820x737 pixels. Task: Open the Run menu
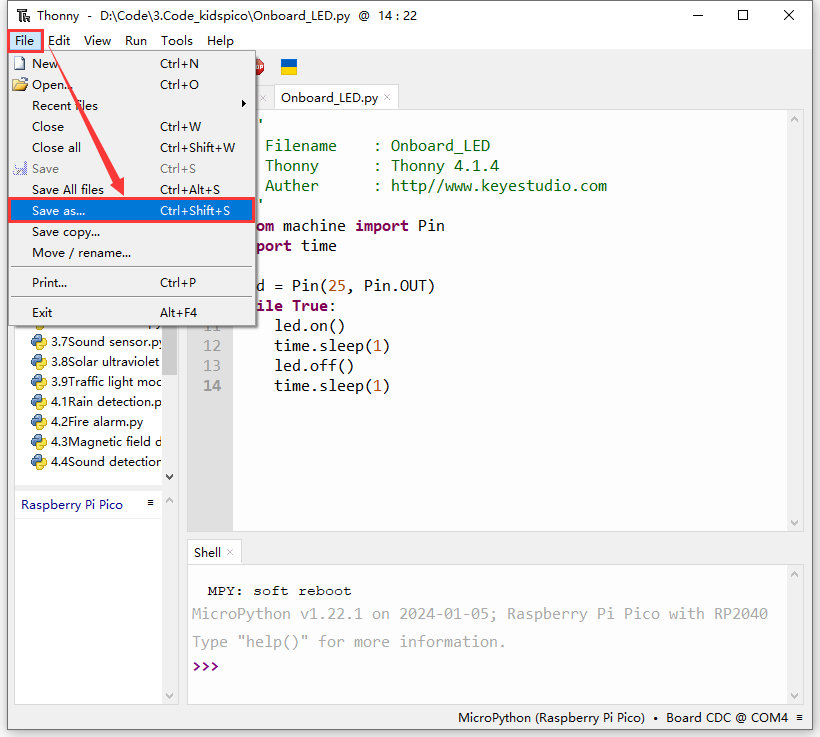click(x=136, y=41)
